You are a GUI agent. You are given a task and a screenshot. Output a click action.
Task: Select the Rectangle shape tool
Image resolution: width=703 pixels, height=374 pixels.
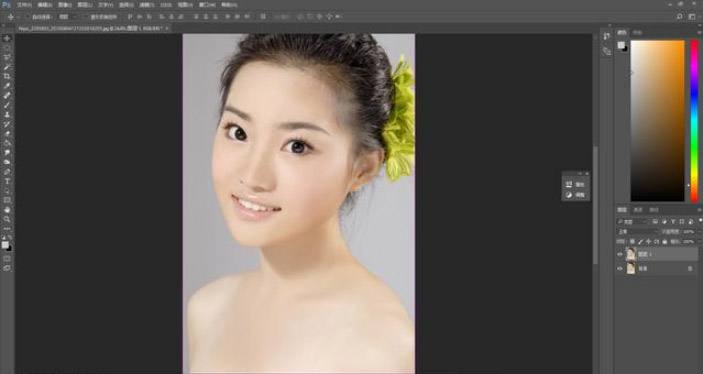click(7, 200)
